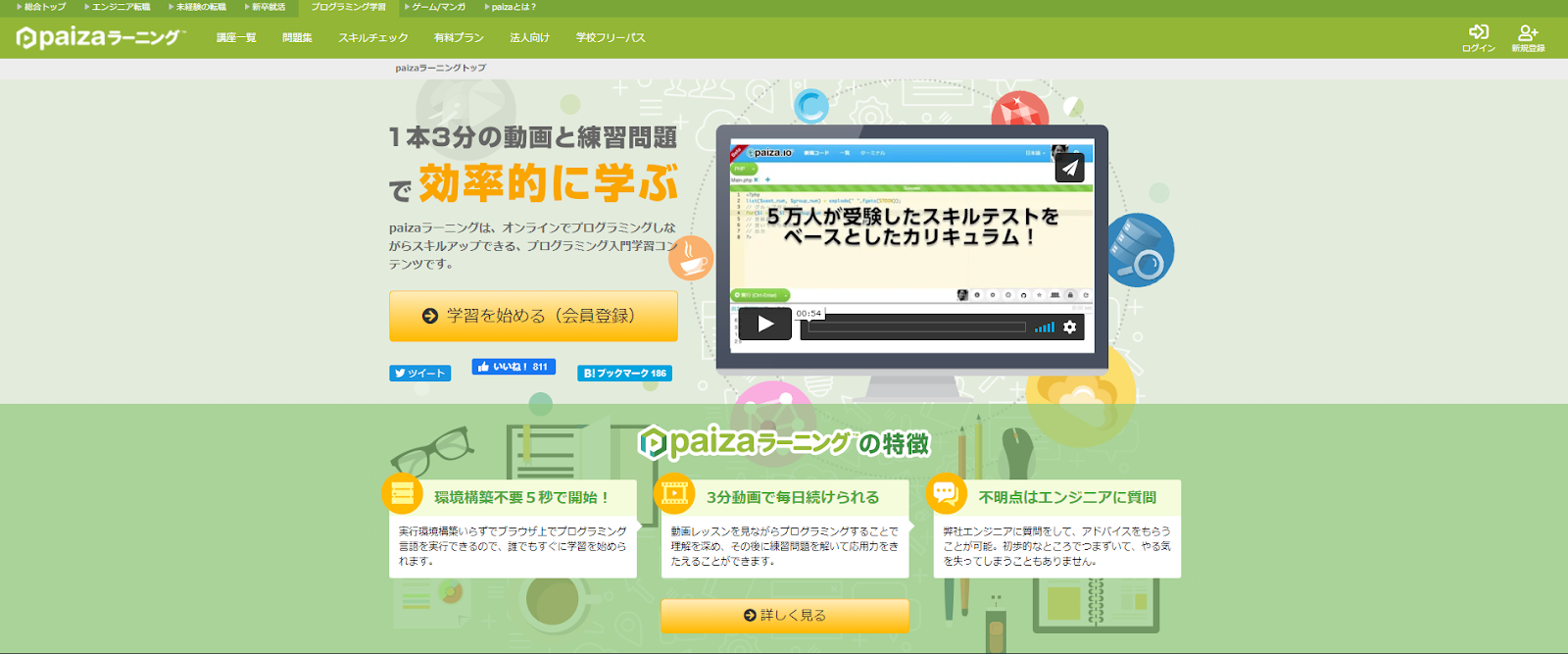Open the video settings gear
1568x654 pixels.
pos(1069,327)
